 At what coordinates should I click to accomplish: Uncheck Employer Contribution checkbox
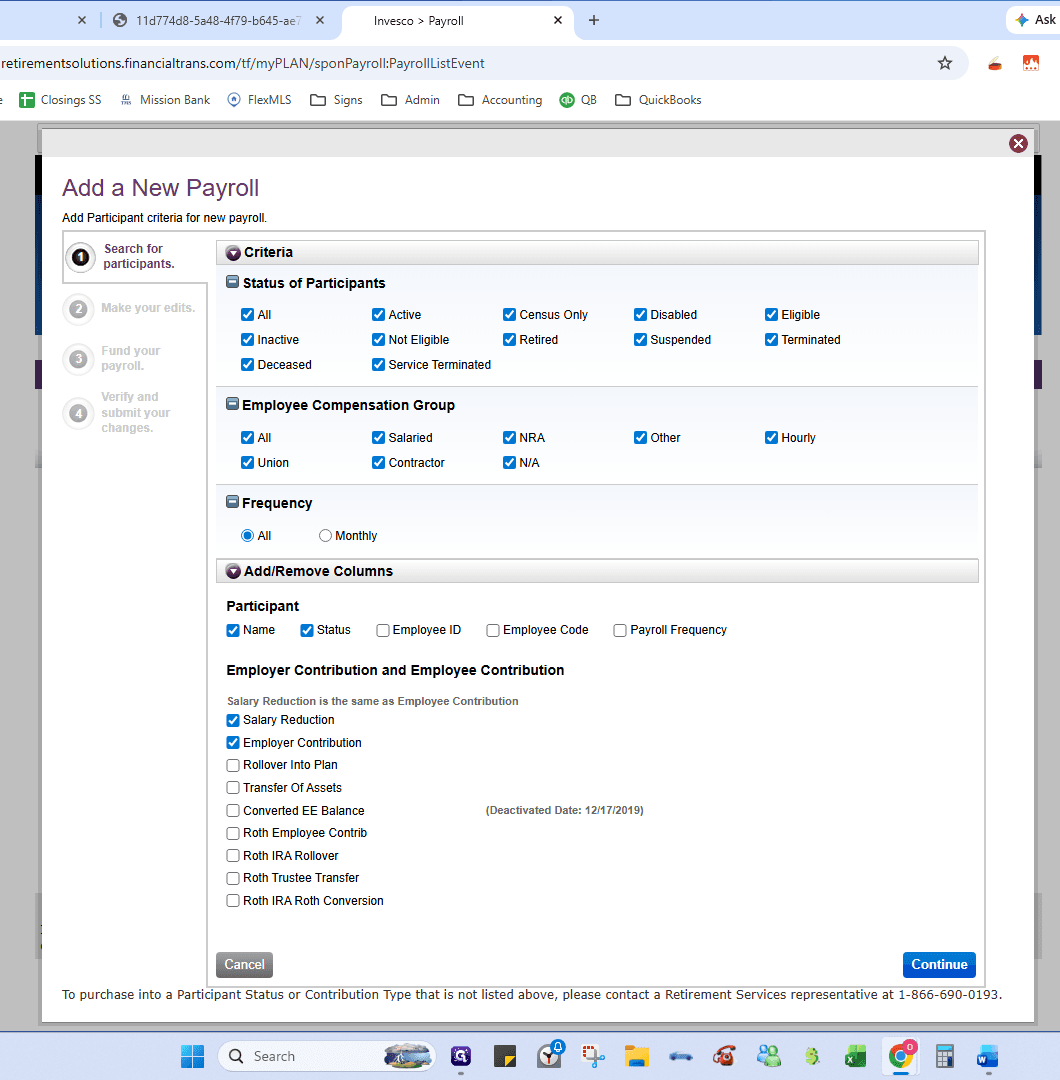pyautogui.click(x=233, y=742)
